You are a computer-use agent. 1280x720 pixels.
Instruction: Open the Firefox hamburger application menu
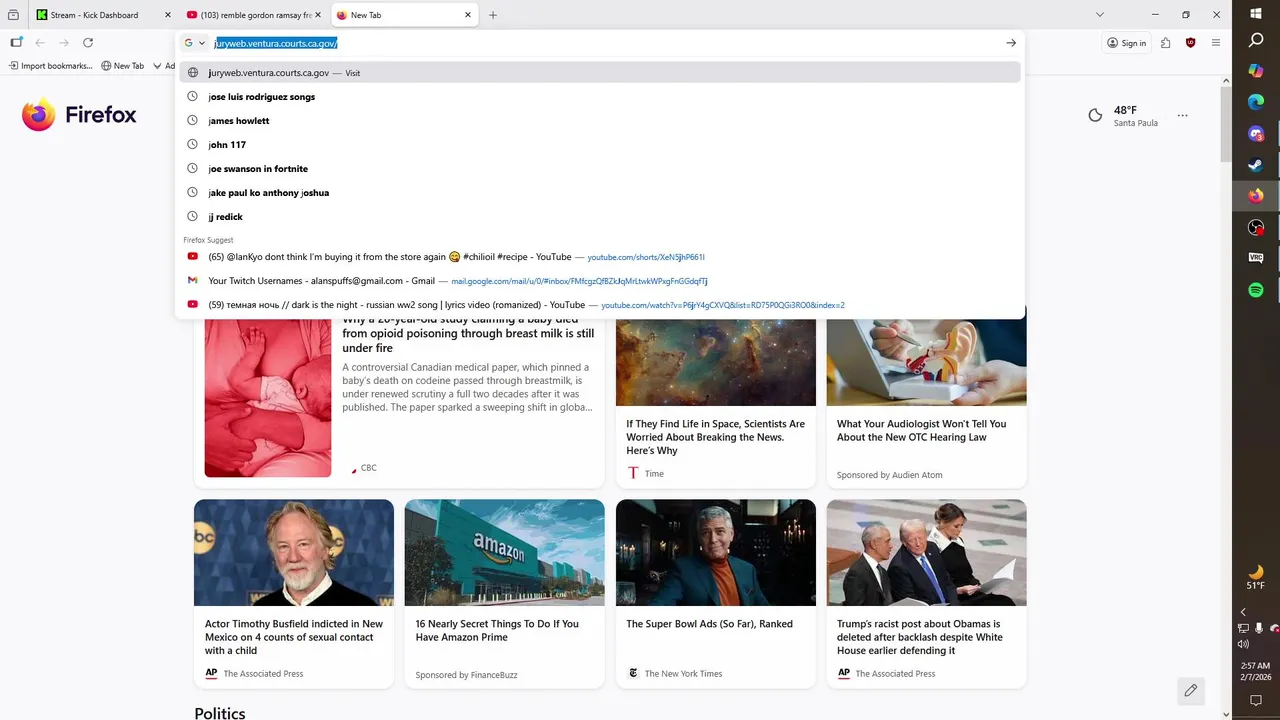(1216, 43)
